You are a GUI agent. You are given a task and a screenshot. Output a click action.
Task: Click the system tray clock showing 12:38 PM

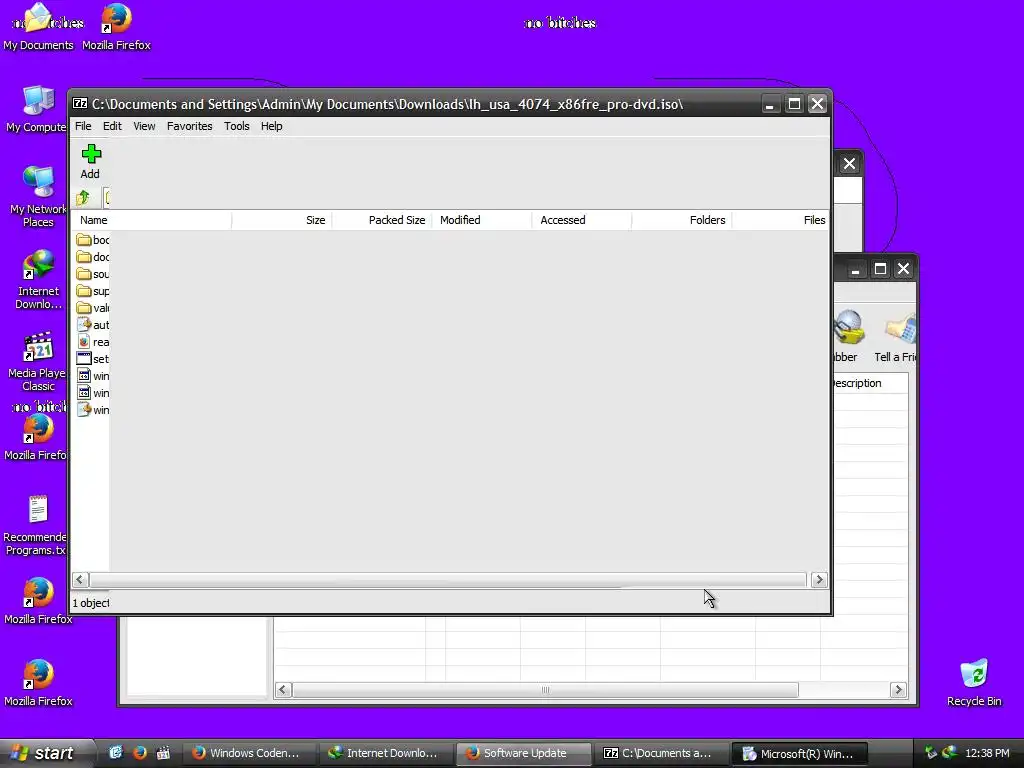click(987, 753)
